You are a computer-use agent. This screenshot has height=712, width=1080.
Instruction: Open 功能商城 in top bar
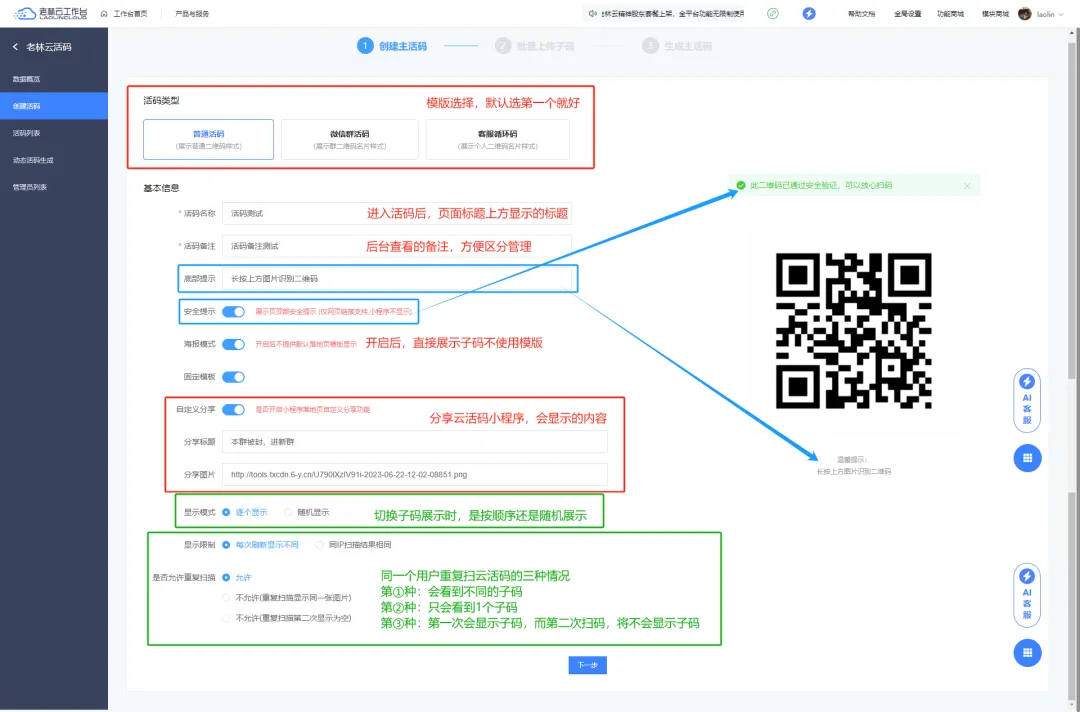click(951, 14)
